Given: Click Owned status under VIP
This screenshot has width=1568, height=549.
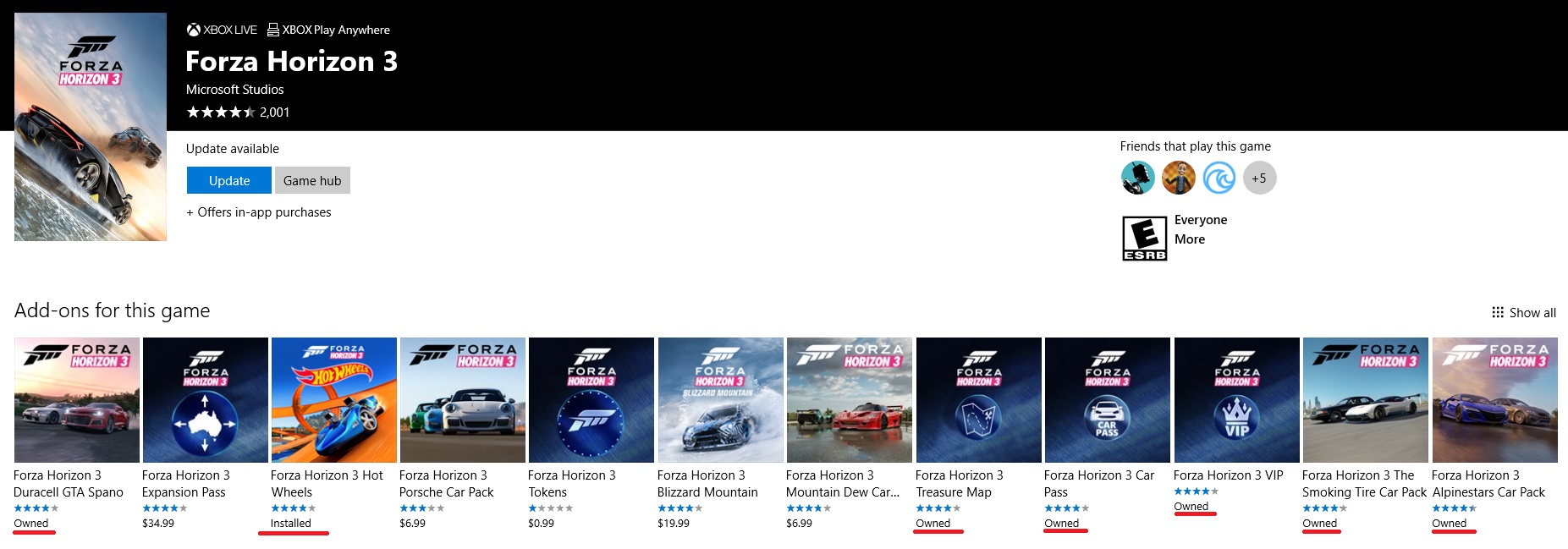Looking at the screenshot, I should (x=1191, y=507).
